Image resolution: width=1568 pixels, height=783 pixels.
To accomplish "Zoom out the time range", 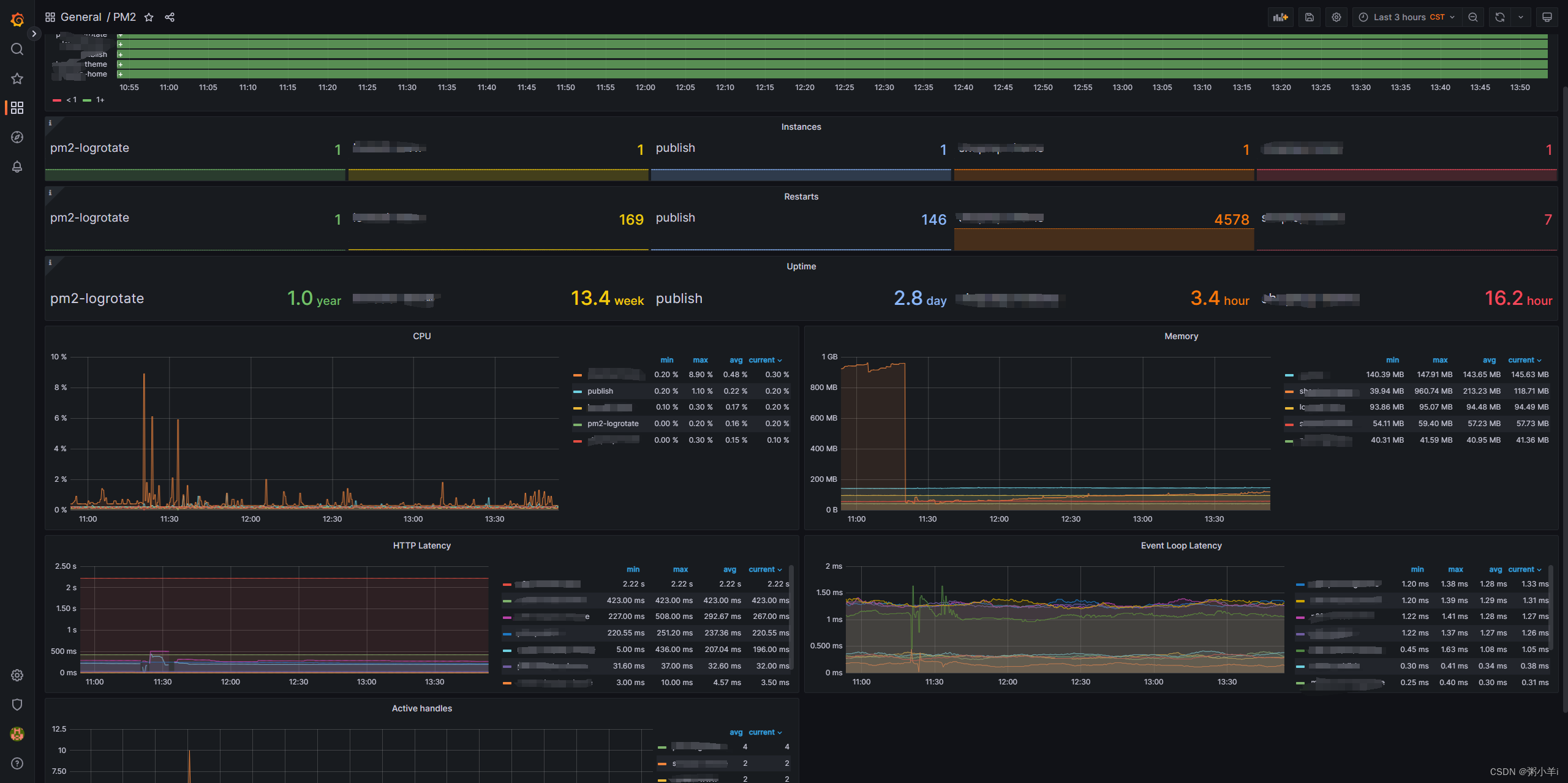I will (1473, 17).
